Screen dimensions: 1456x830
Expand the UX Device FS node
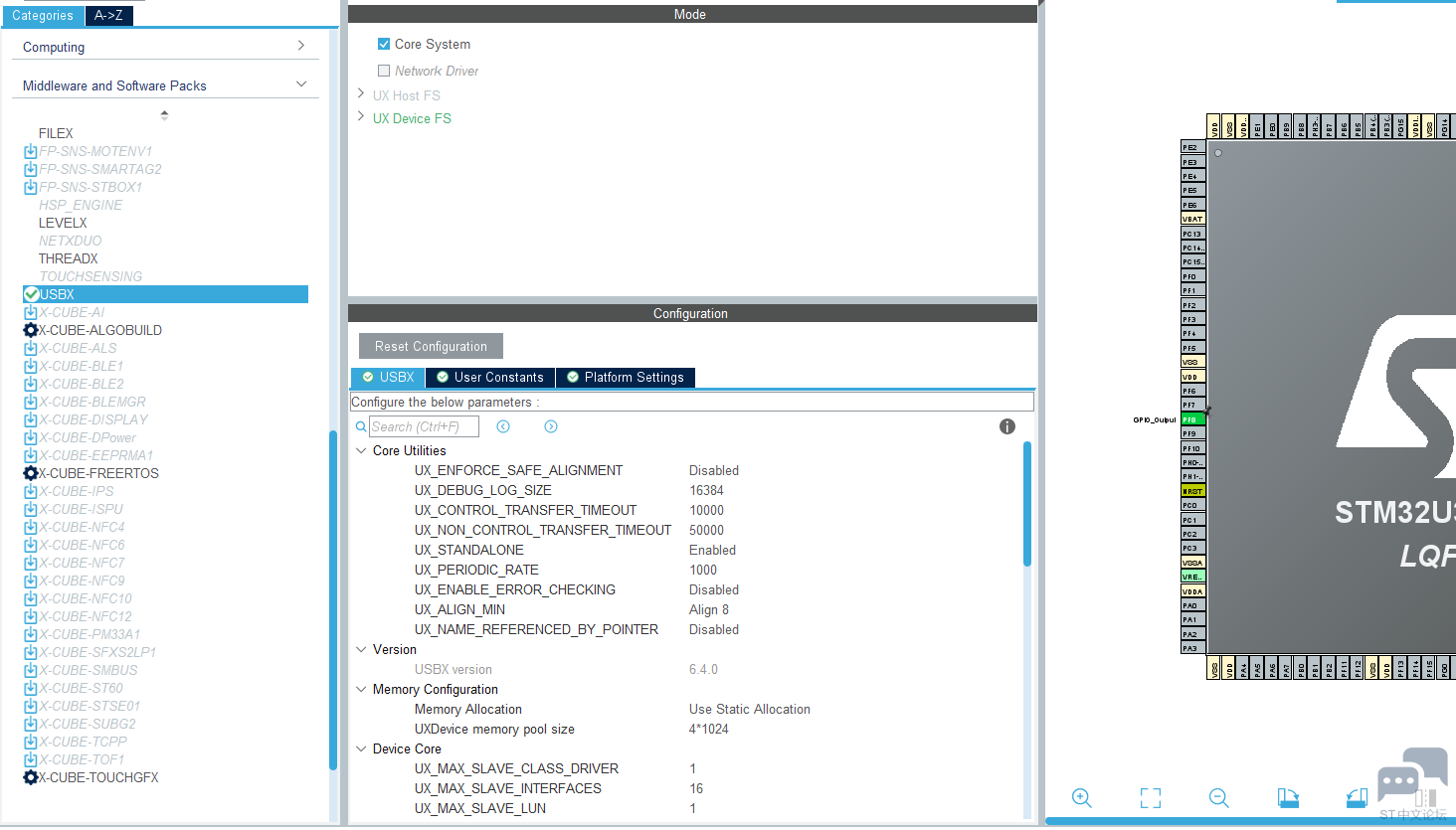tap(361, 117)
